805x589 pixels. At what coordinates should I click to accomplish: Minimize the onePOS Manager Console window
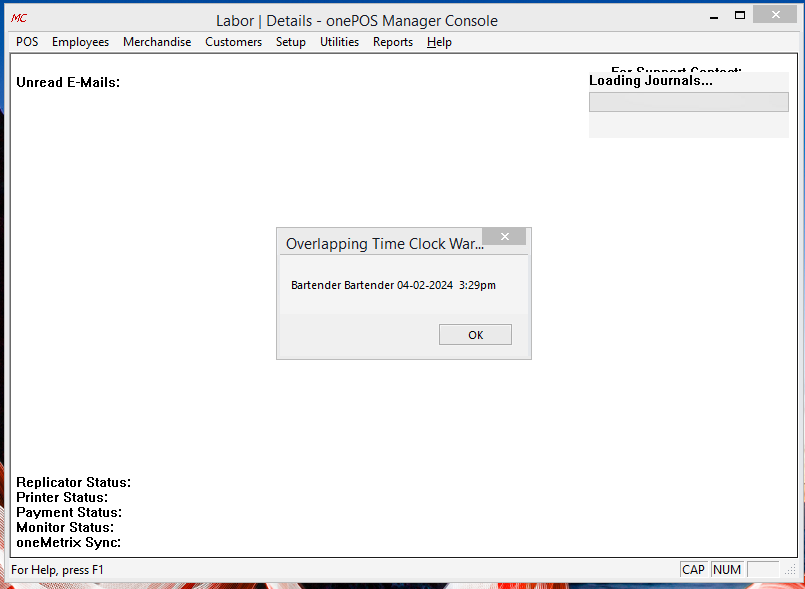[x=714, y=16]
